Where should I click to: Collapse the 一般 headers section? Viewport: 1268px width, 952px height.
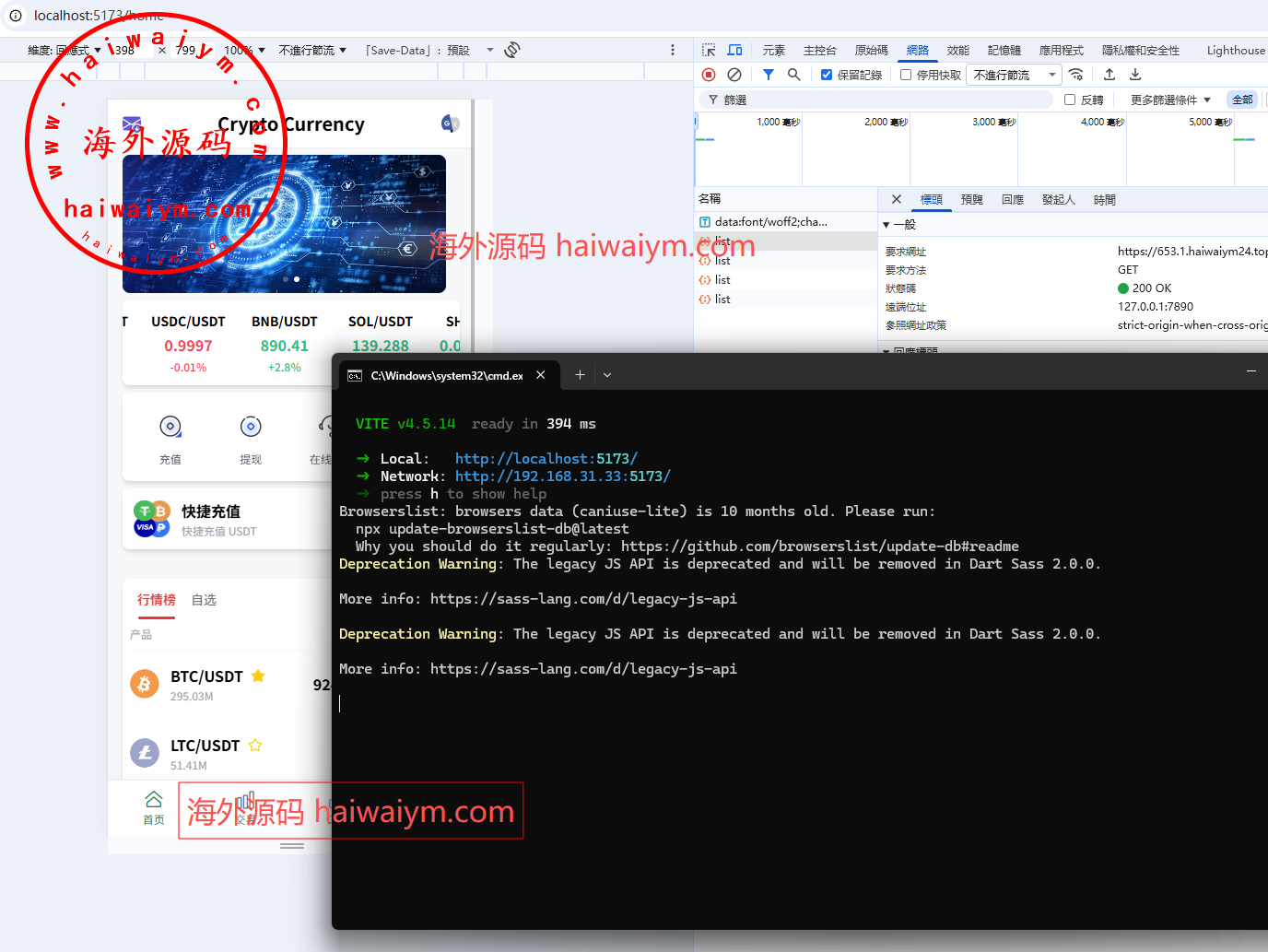(886, 225)
